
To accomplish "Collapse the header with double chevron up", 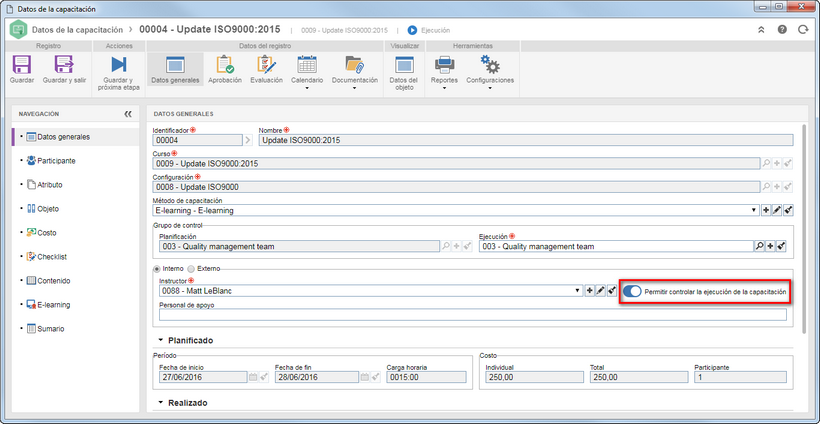I will point(761,30).
